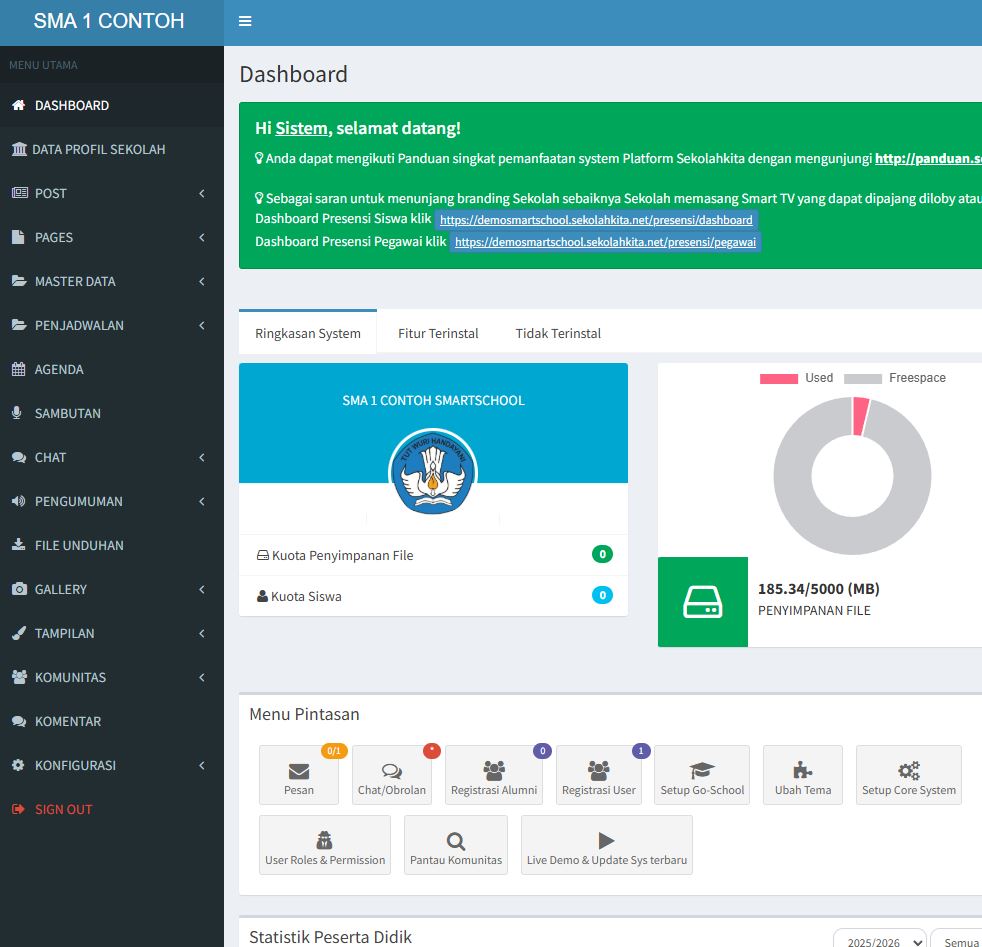
Task: Click Registrasi Alumni users icon
Action: click(494, 771)
